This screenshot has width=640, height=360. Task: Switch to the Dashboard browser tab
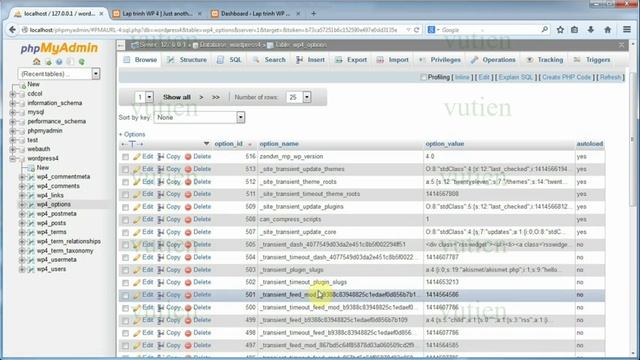256,13
